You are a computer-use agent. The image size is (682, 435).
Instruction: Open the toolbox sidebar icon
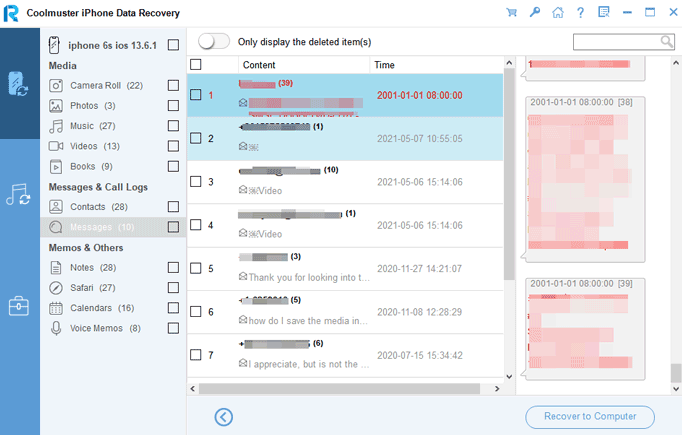tap(19, 306)
